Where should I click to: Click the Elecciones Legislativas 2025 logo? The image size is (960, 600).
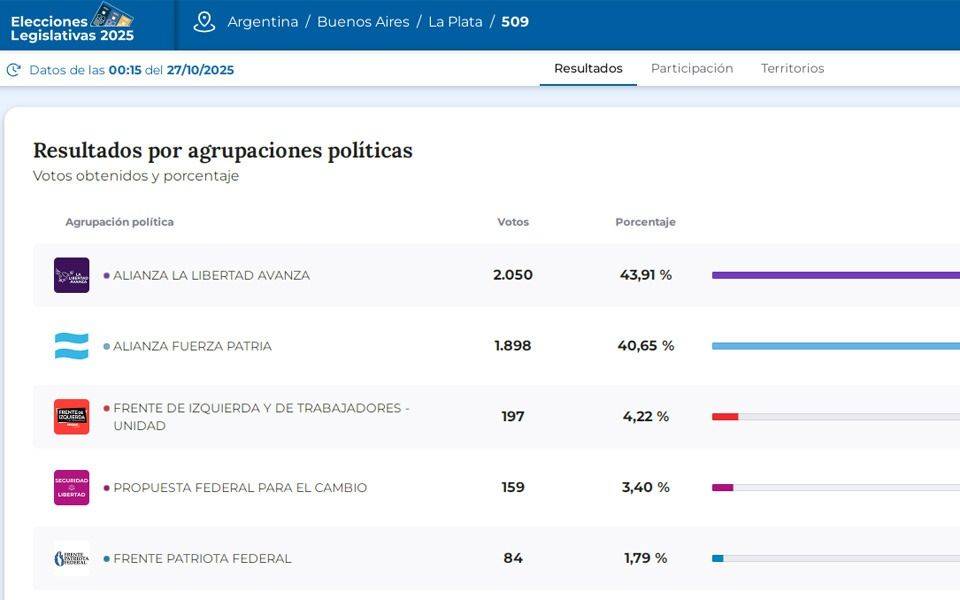tap(72, 24)
